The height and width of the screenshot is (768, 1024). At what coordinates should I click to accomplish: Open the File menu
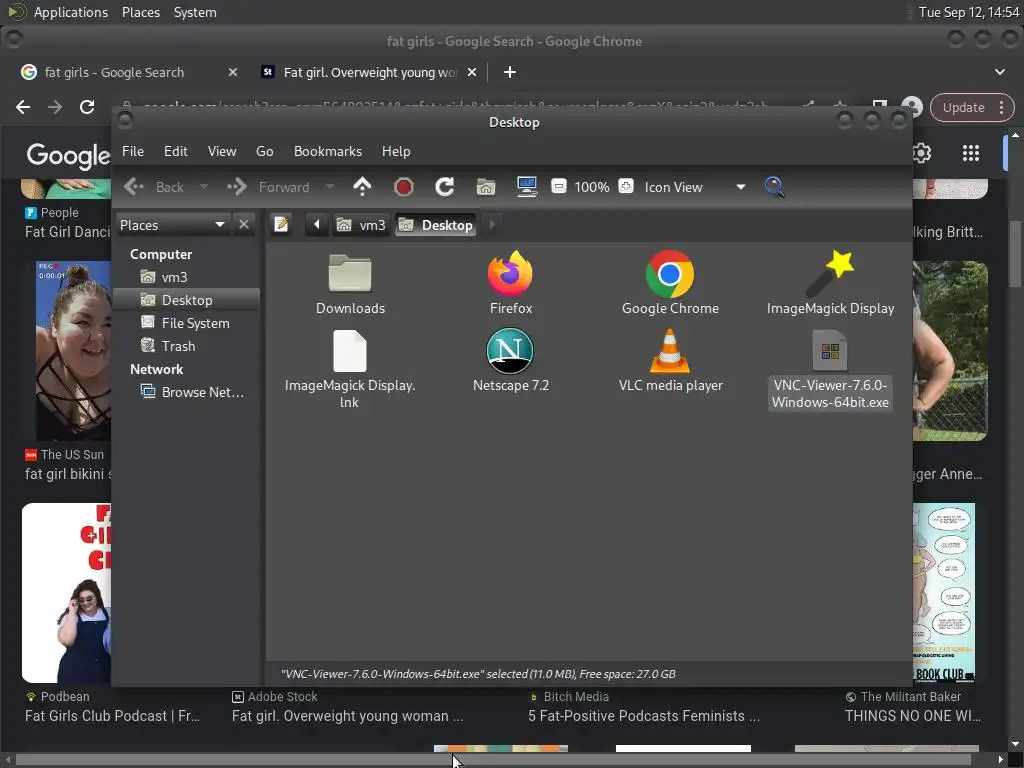pos(133,151)
